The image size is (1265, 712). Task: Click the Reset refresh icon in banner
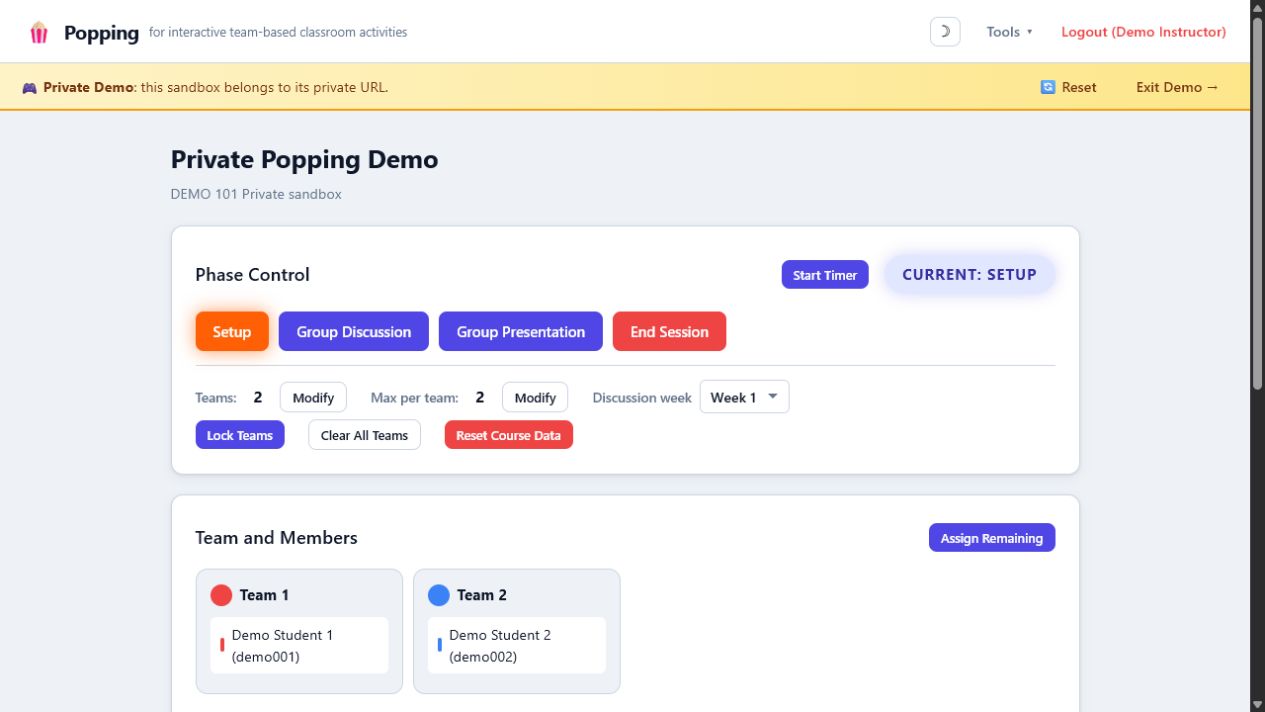coord(1048,87)
